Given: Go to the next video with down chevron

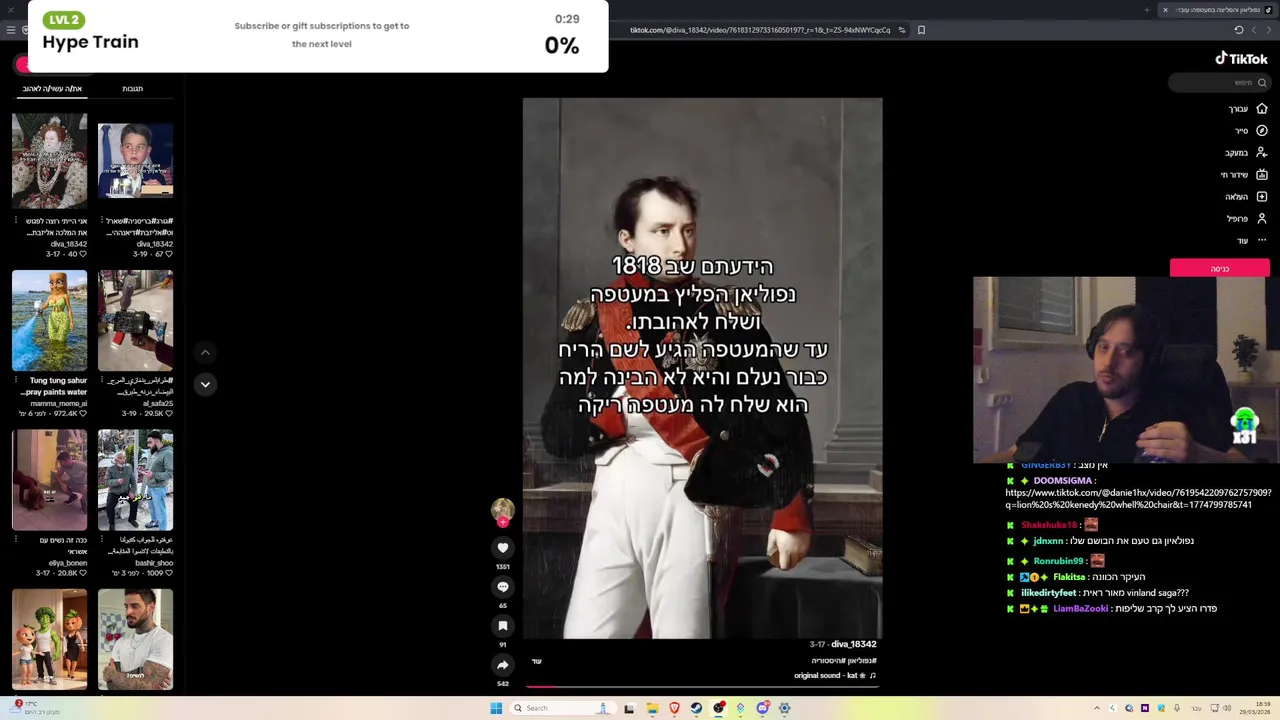Looking at the screenshot, I should pyautogui.click(x=205, y=384).
